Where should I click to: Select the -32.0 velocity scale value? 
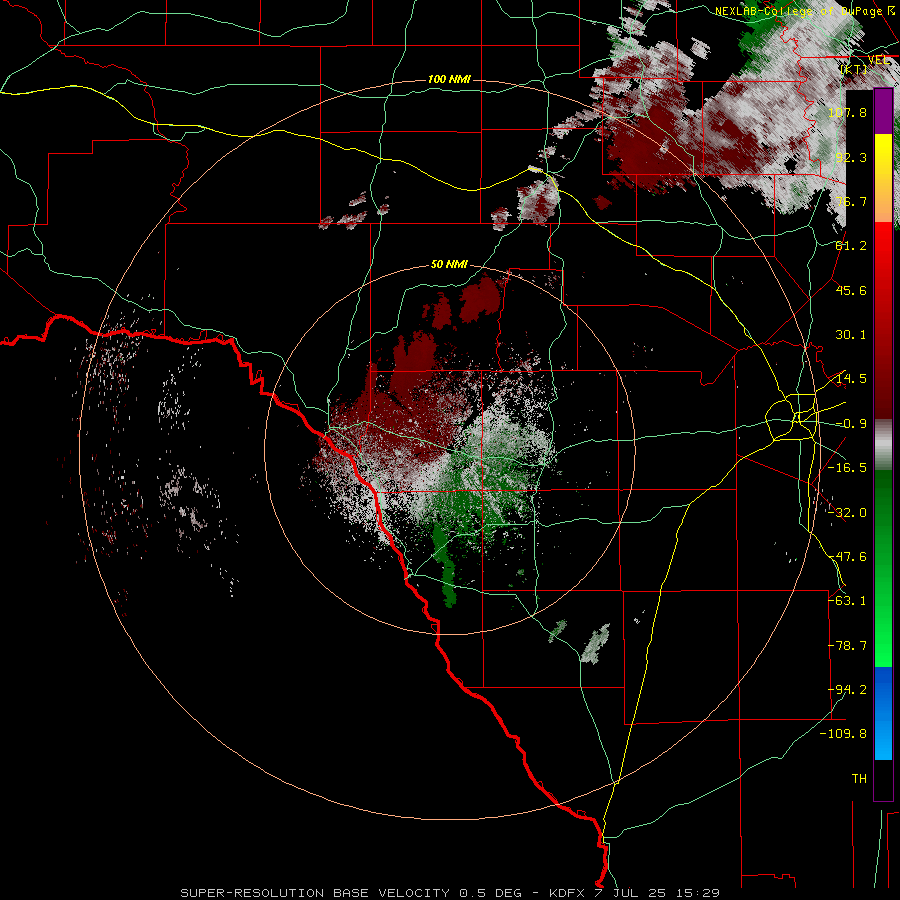(847, 513)
